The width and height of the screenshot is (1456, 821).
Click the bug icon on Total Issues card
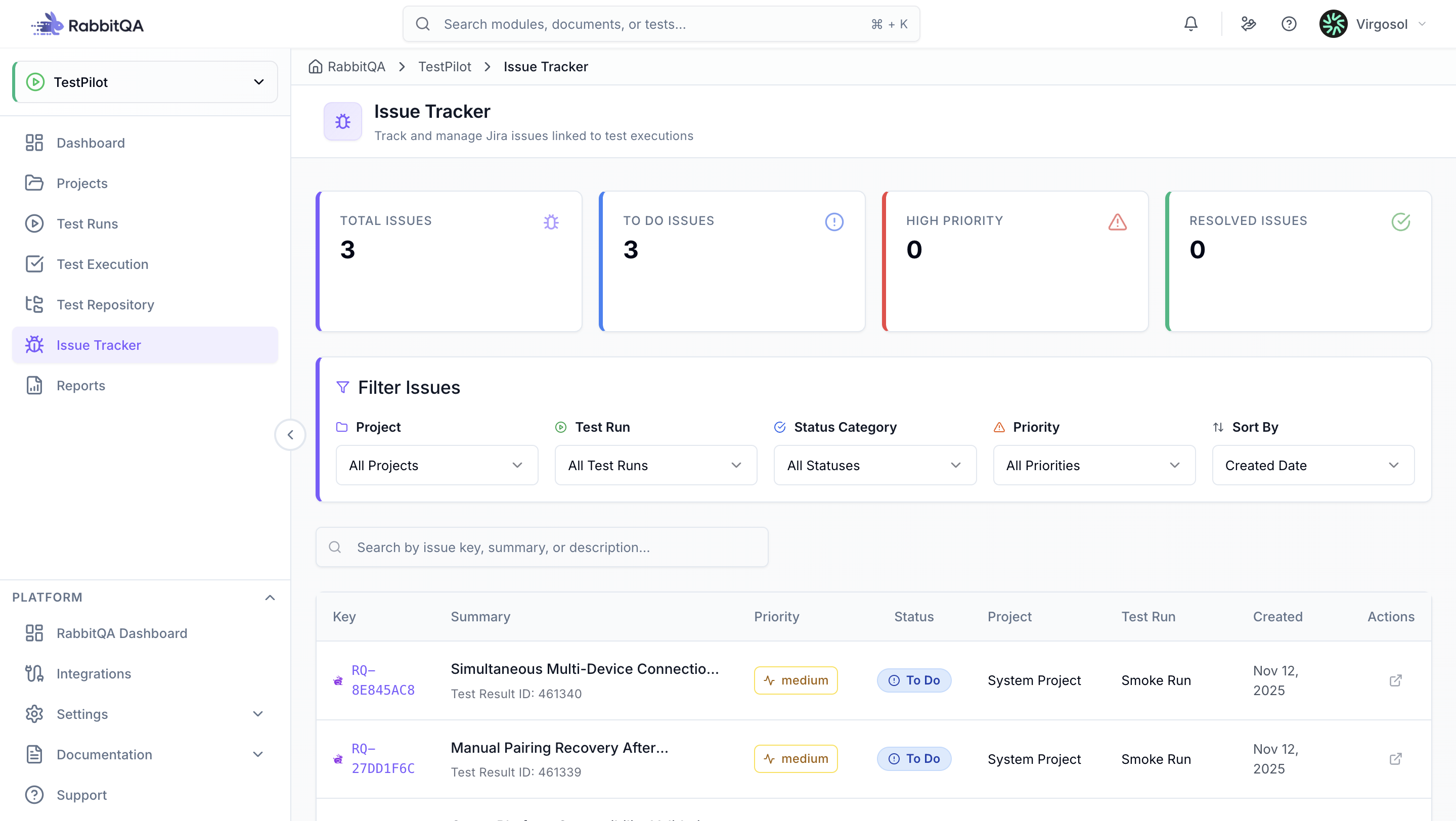[x=551, y=222]
